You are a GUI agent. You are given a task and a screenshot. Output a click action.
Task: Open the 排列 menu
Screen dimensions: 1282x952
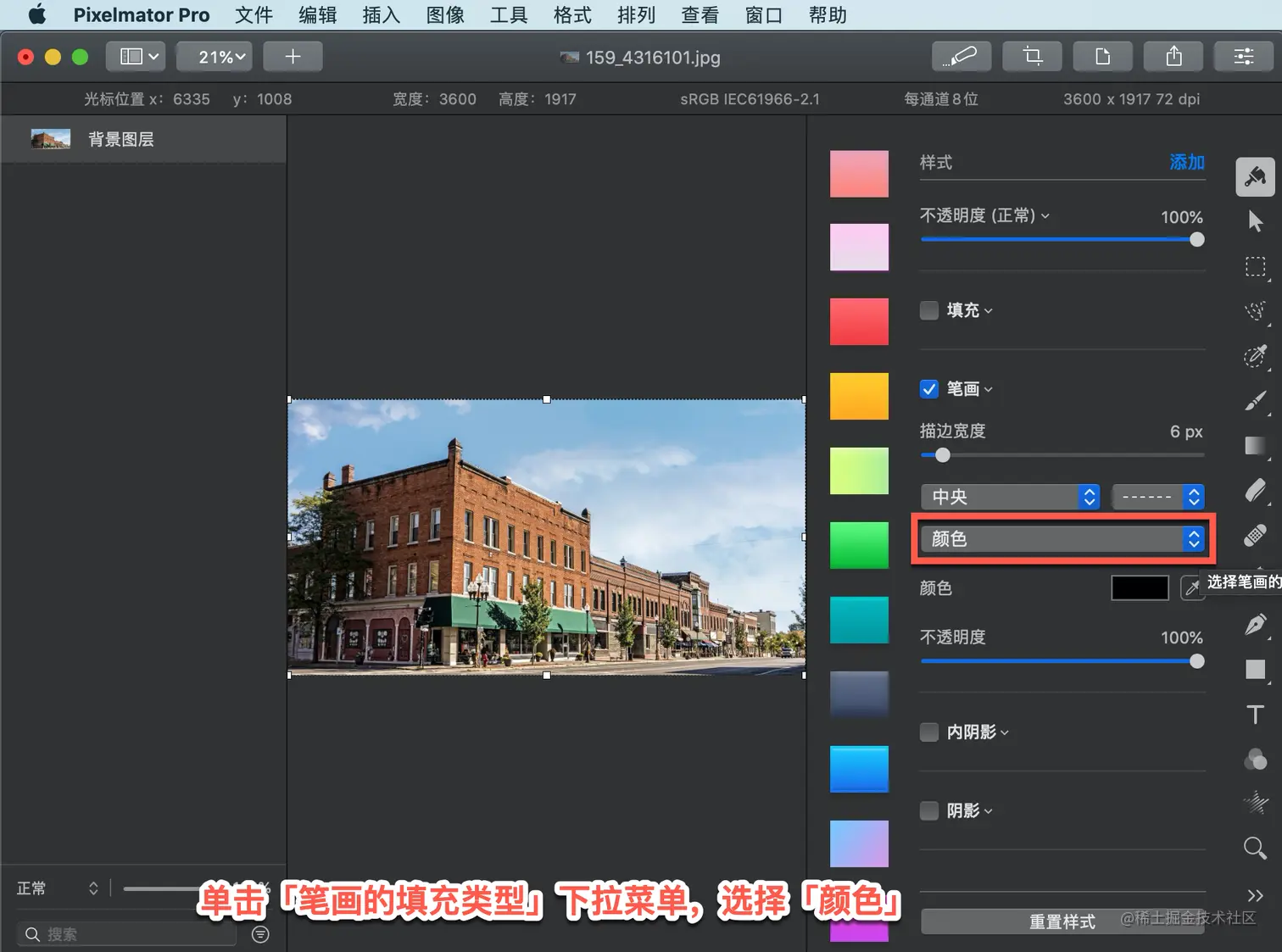click(x=636, y=14)
